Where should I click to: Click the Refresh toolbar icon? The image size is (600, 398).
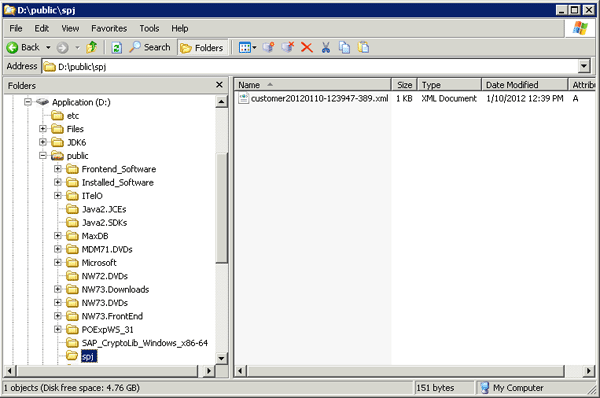click(x=116, y=47)
